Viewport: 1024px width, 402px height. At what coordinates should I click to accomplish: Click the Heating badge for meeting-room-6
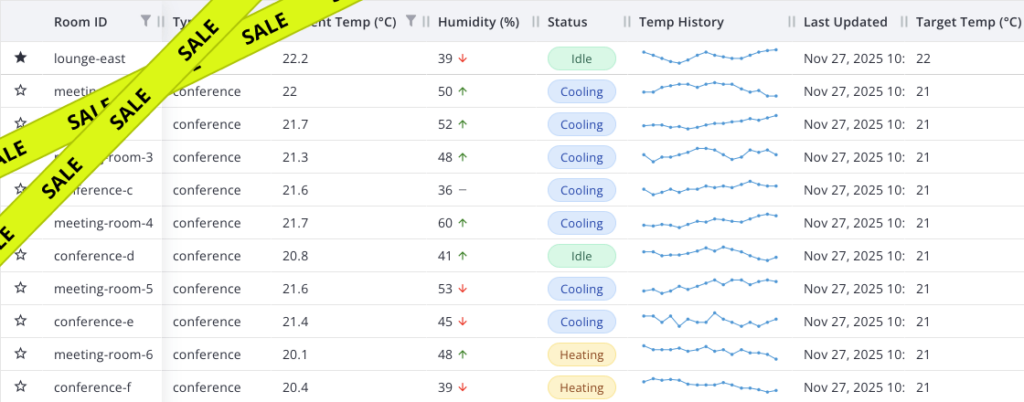click(581, 355)
